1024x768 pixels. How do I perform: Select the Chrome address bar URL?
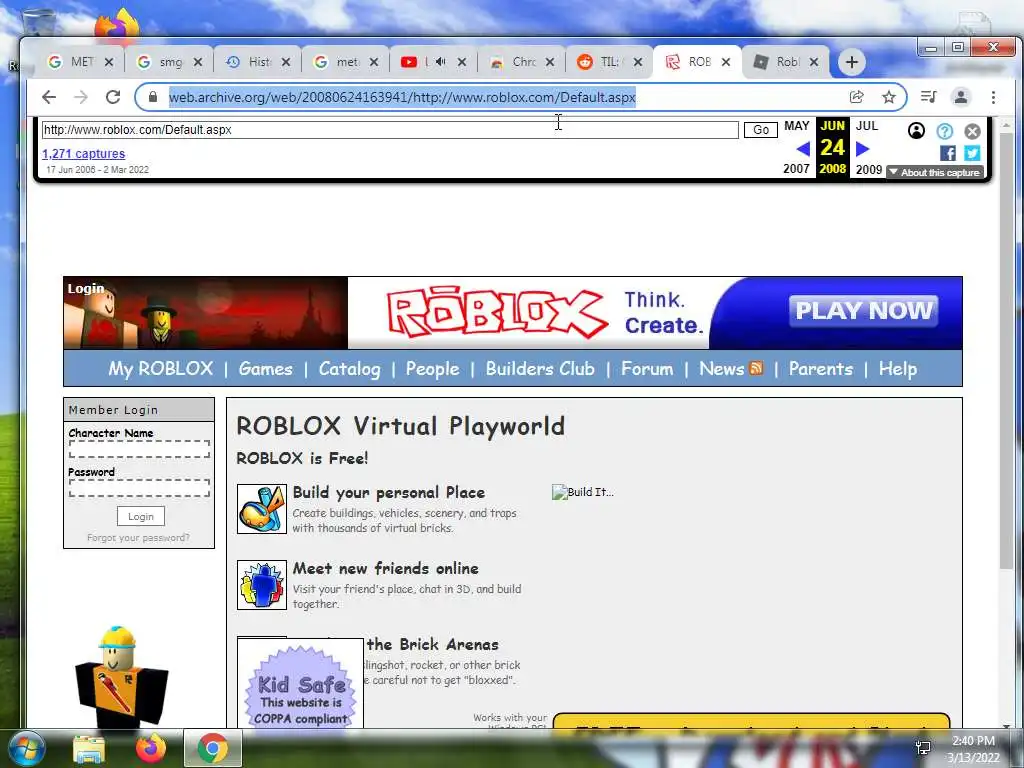tap(402, 97)
